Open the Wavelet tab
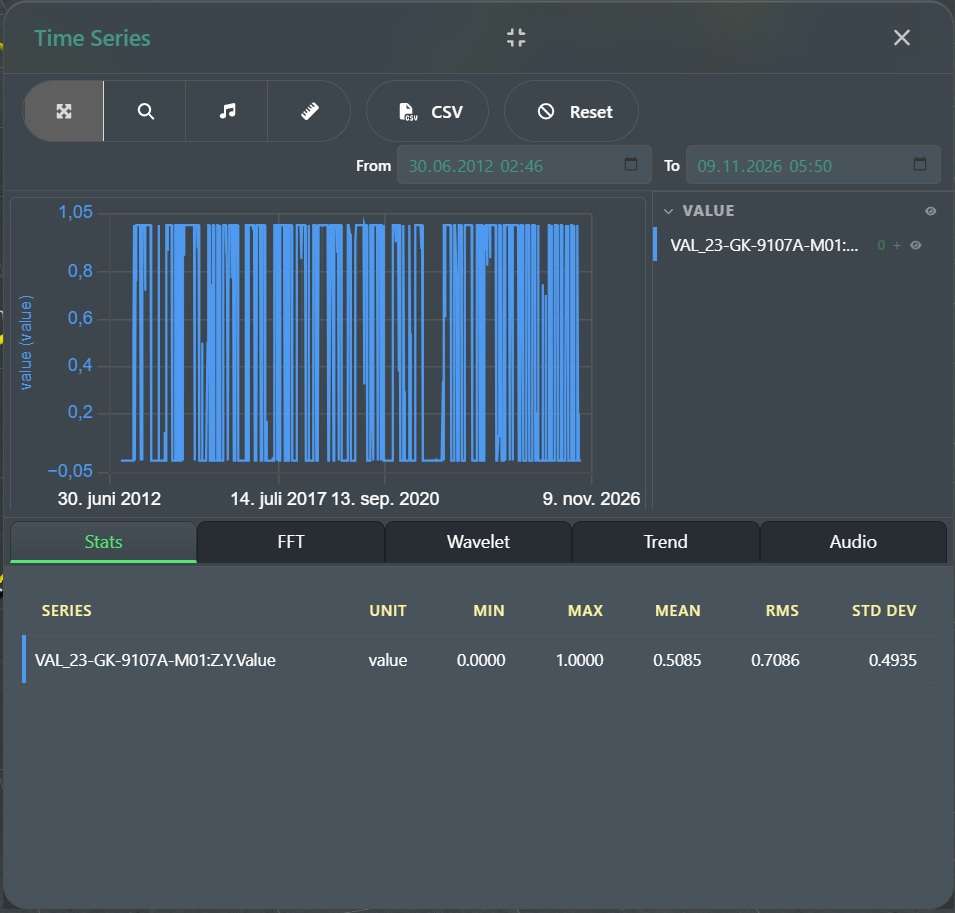This screenshot has height=913, width=955. (478, 541)
